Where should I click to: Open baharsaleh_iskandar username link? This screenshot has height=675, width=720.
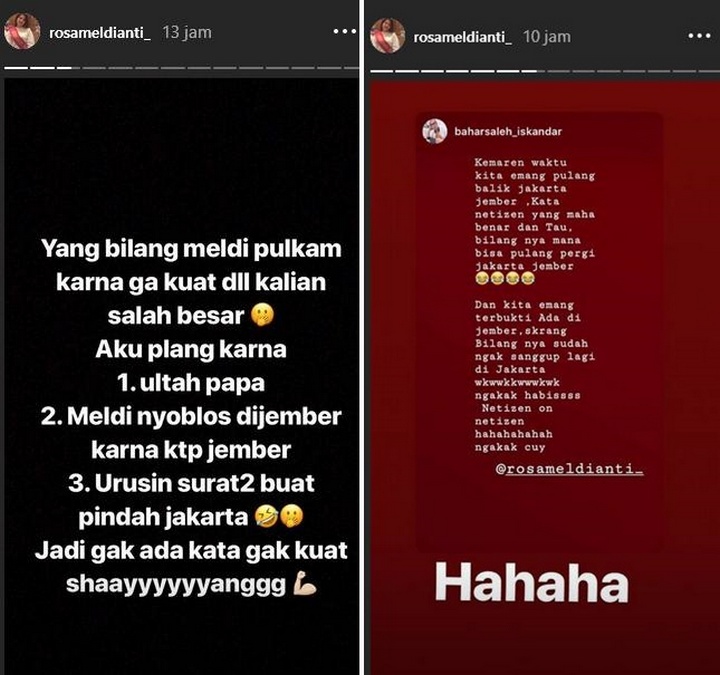(508, 132)
